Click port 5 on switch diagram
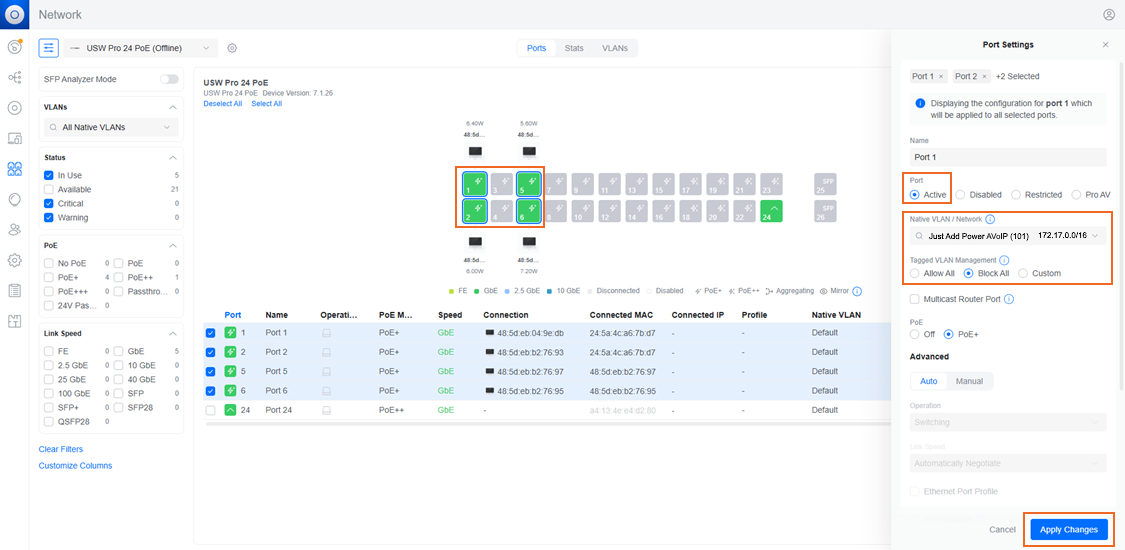1125x550 pixels. click(x=529, y=184)
